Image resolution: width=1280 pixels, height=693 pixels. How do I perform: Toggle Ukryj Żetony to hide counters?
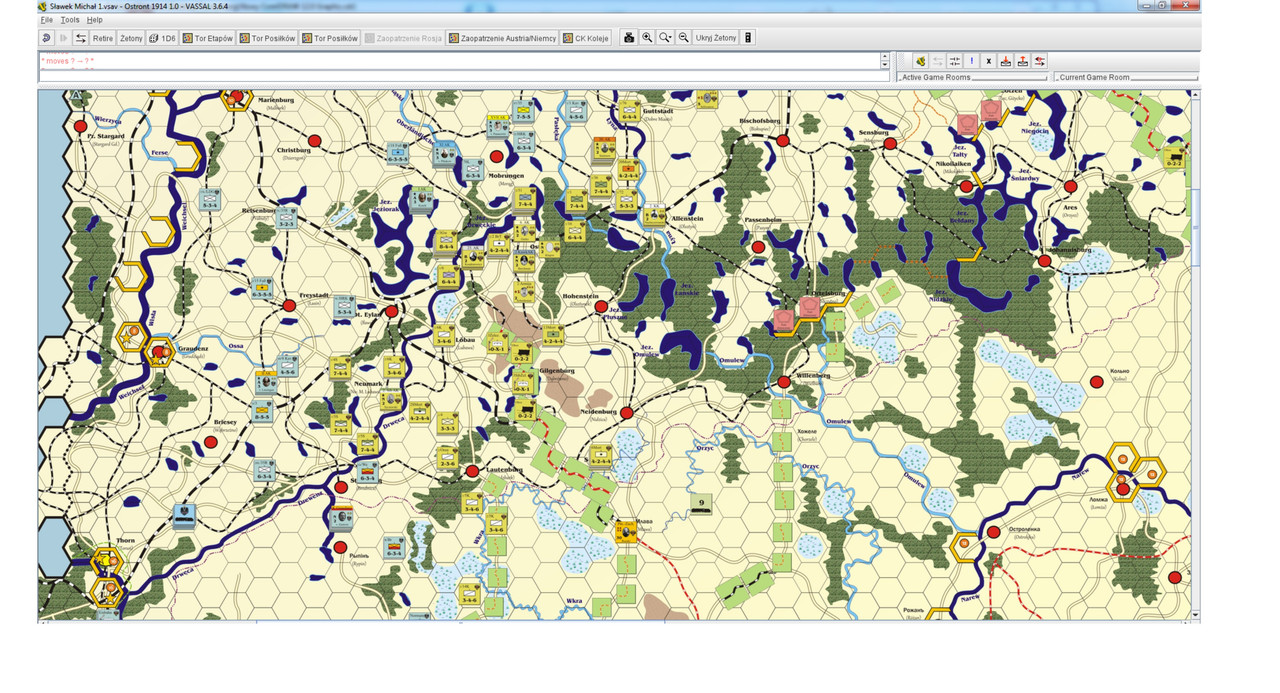coord(716,38)
